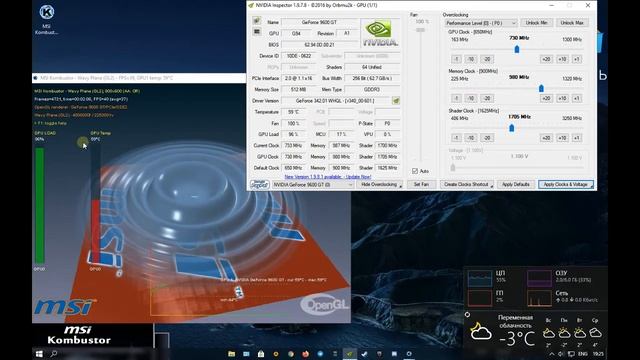This screenshot has width=640, height=360.
Task: Click the BIOS version field
Action: [x=319, y=44]
